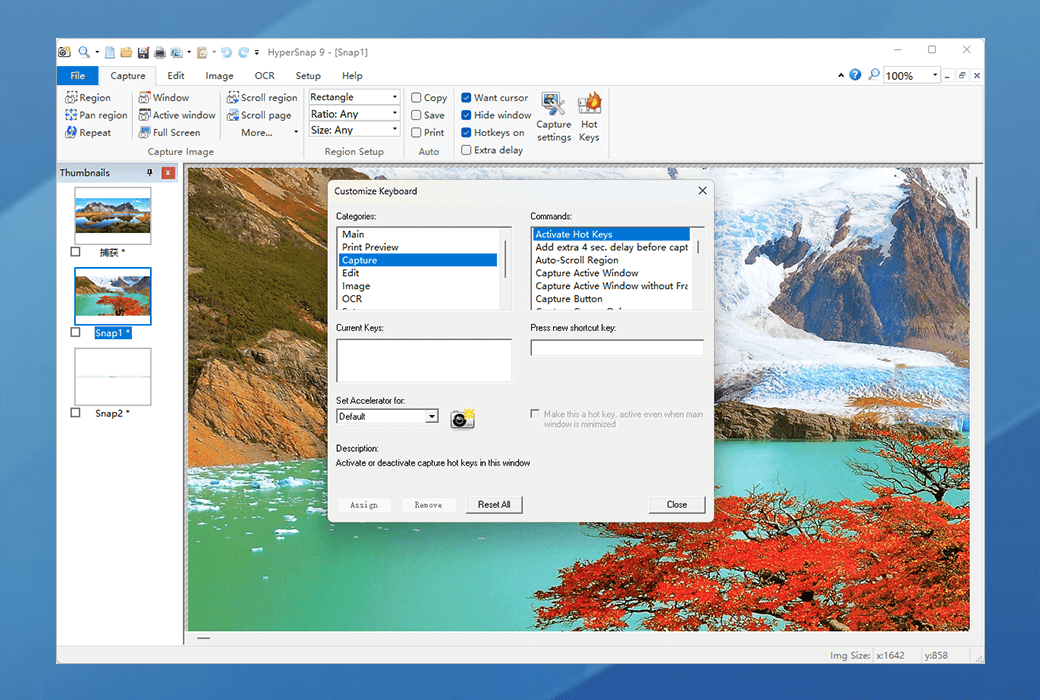Open the Hot Keys settings
Viewport: 1040px width, 700px height.
(589, 117)
